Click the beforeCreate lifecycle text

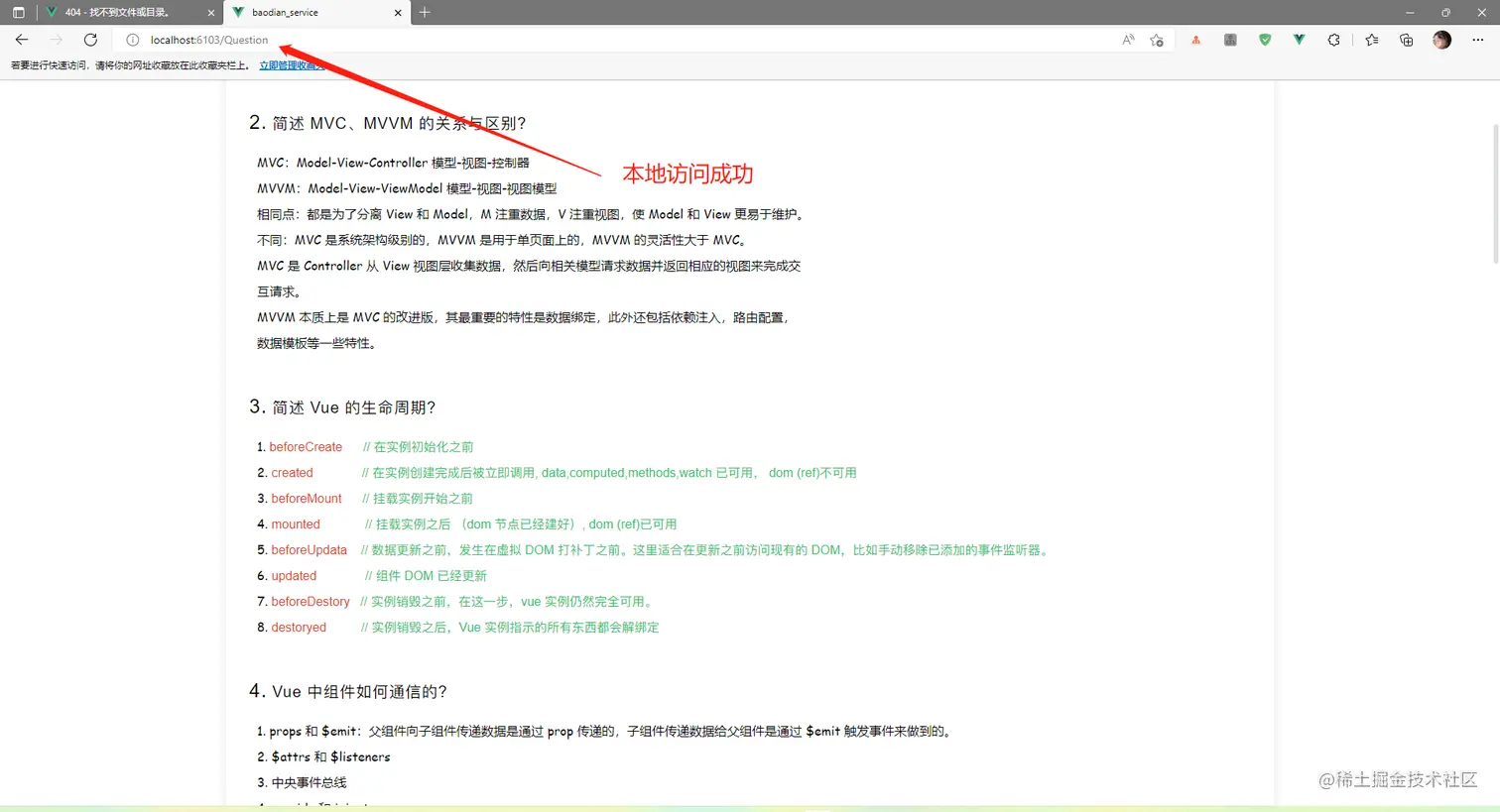(306, 446)
